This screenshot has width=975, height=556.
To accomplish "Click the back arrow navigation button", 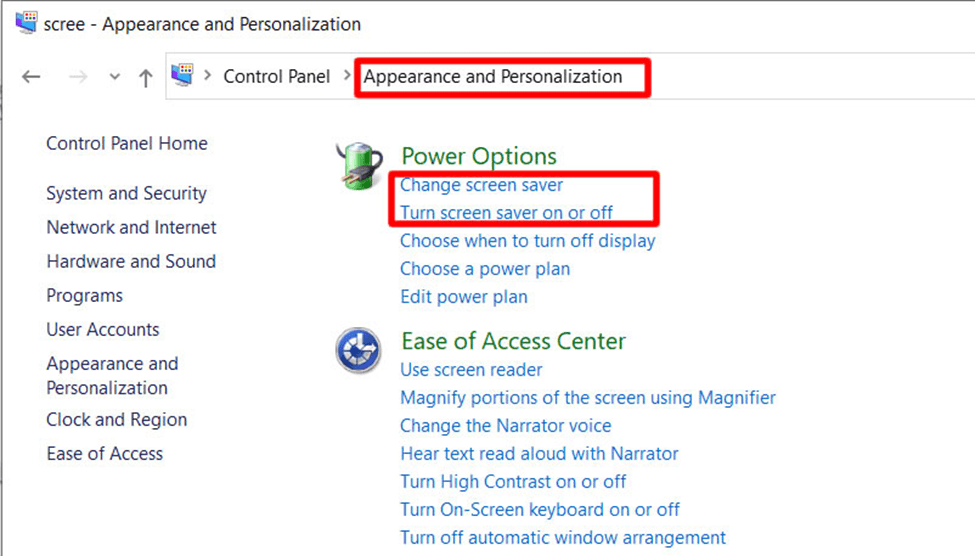I will tap(31, 77).
